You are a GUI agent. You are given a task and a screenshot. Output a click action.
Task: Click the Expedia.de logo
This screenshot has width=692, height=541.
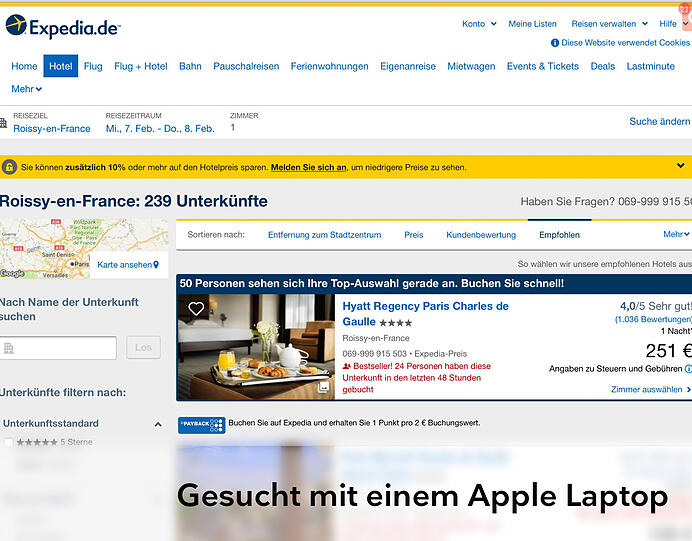(x=63, y=26)
